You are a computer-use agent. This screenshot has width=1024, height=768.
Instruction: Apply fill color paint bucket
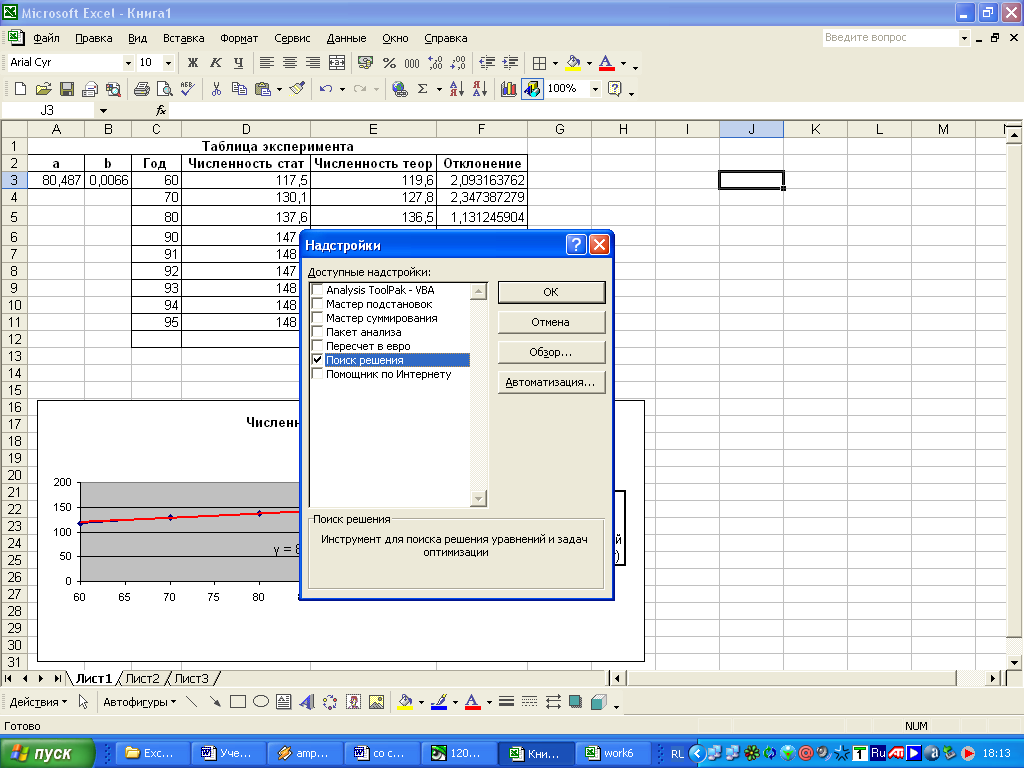573,63
